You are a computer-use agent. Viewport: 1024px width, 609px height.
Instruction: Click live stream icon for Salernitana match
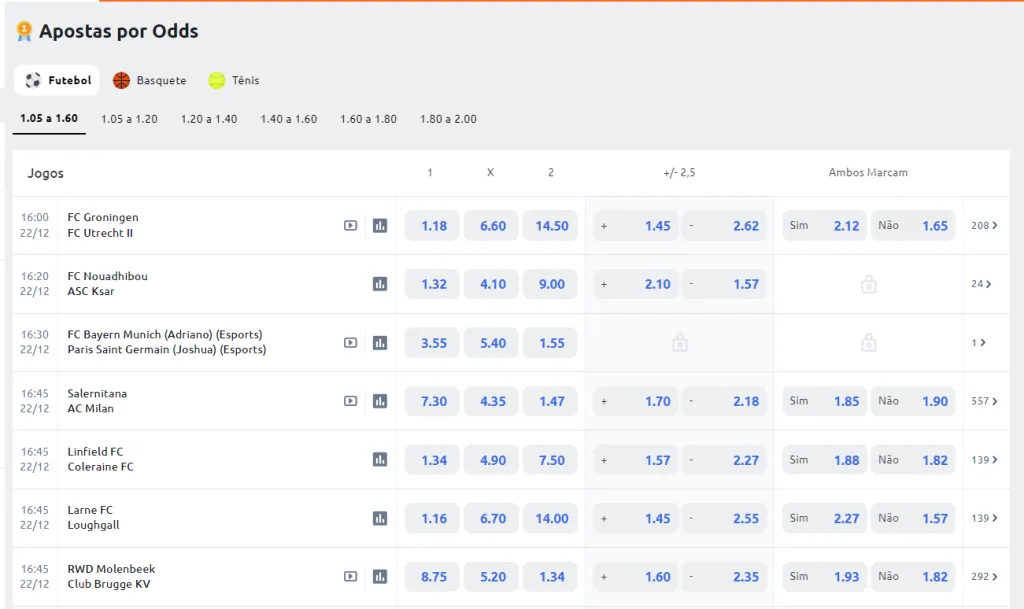coord(350,401)
